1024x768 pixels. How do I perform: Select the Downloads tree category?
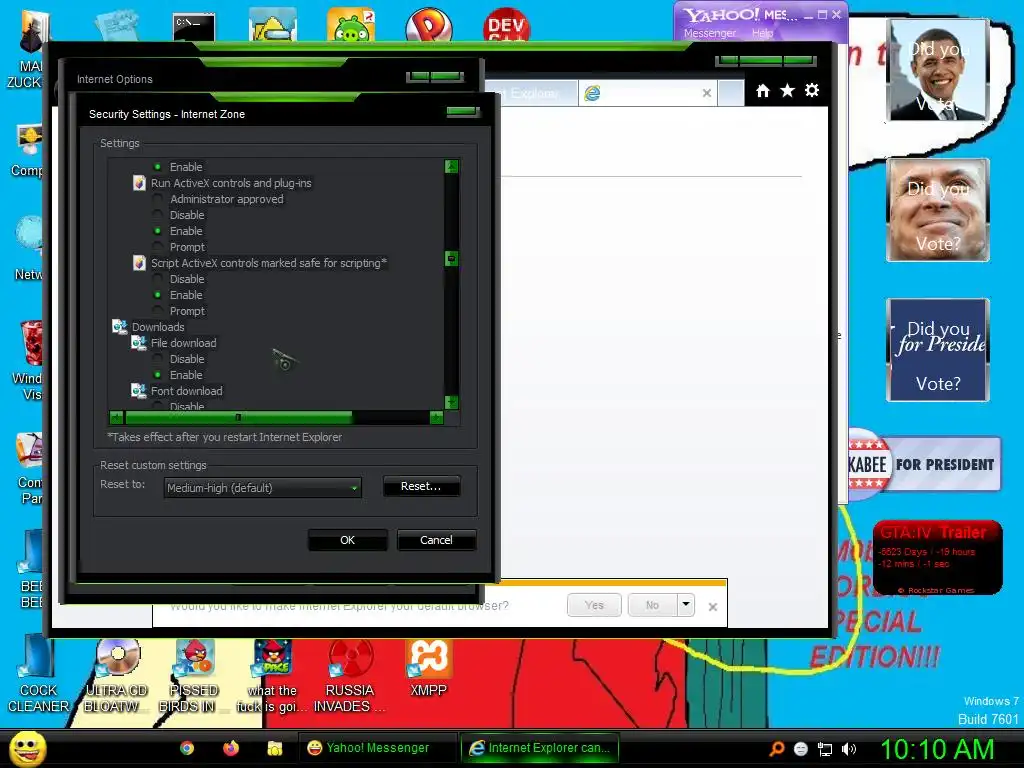[x=158, y=327]
